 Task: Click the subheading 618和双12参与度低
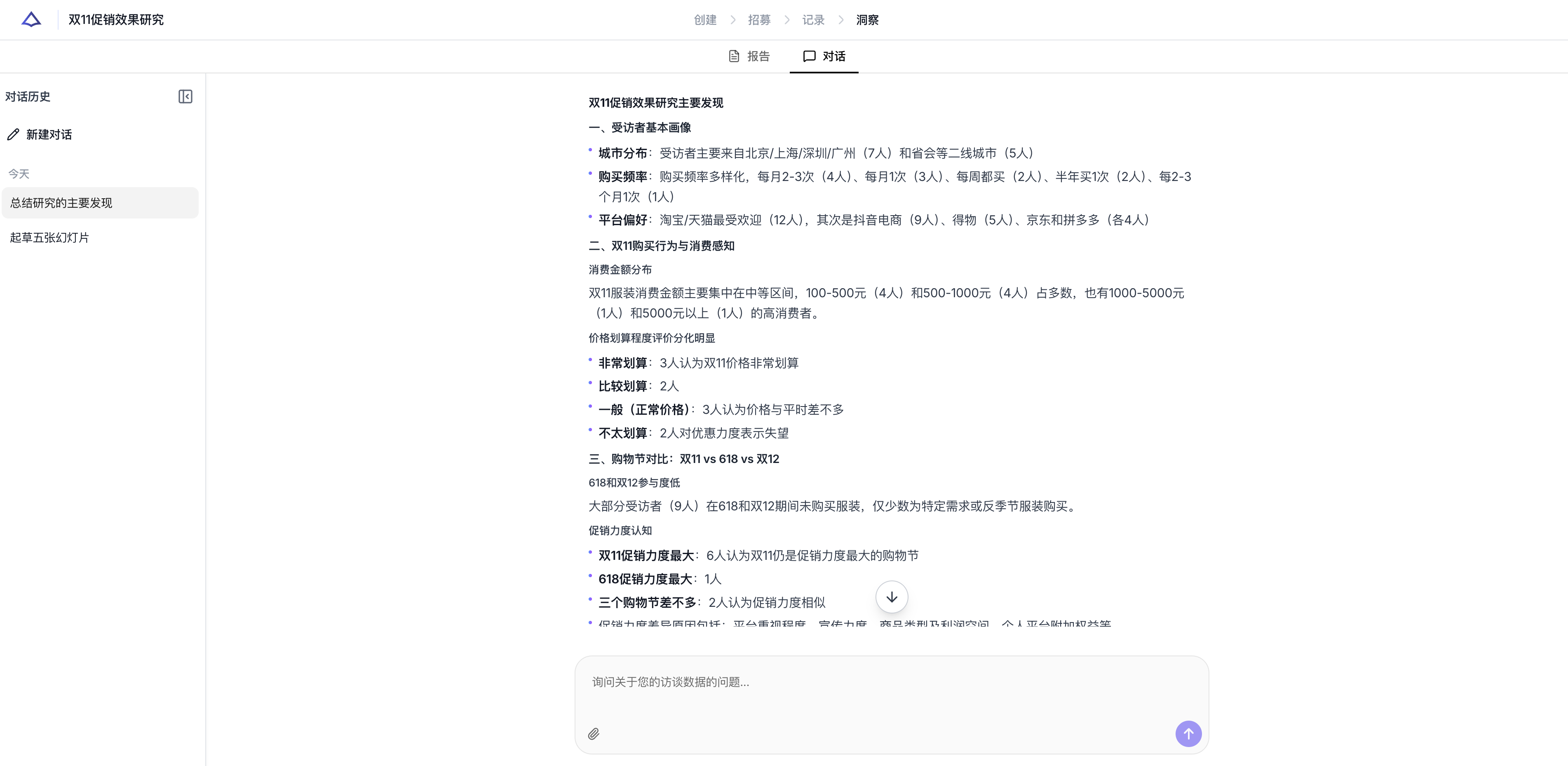click(x=634, y=483)
